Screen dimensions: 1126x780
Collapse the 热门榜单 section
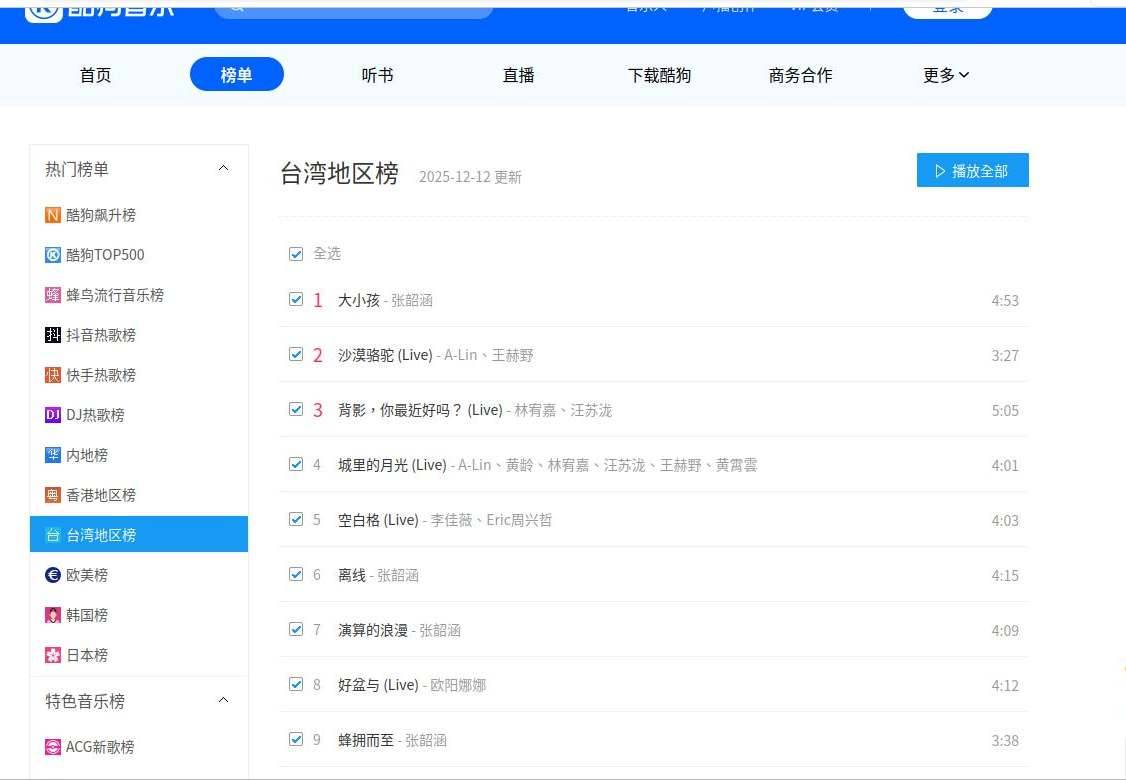pos(223,169)
